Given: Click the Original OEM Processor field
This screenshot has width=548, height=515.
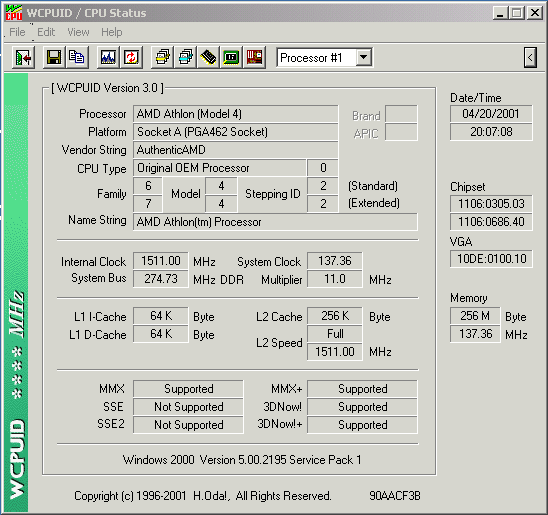Looking at the screenshot, I should pos(219,168).
